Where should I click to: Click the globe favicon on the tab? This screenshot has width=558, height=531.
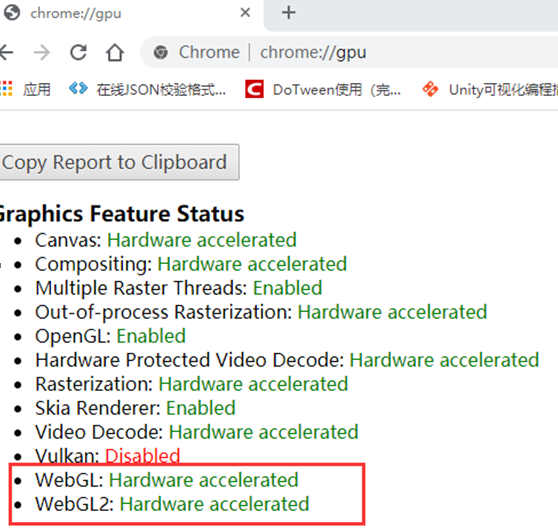coord(12,13)
